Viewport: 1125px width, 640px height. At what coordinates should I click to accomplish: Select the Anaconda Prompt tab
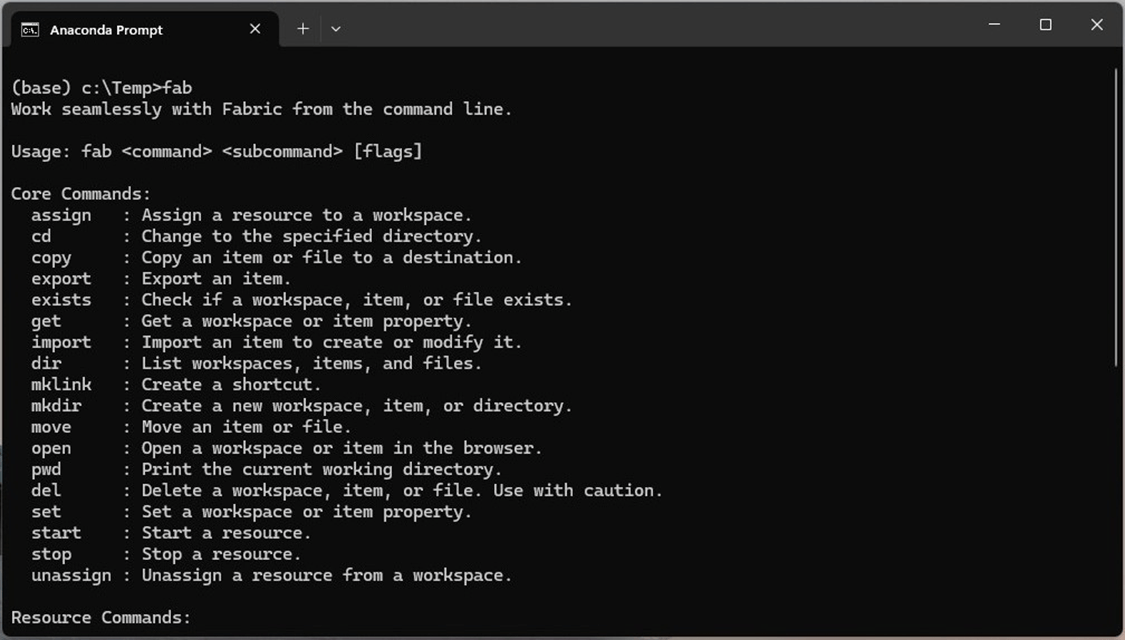pyautogui.click(x=120, y=29)
